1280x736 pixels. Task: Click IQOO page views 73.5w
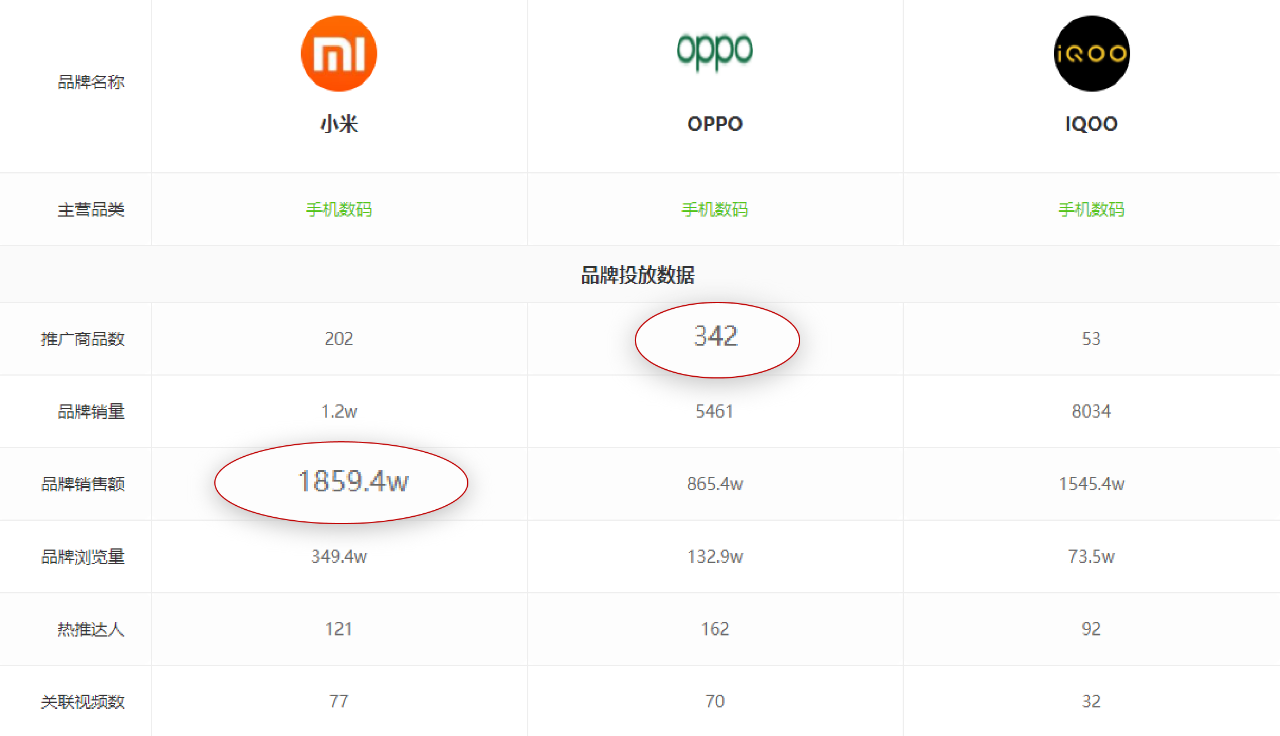(x=1091, y=557)
